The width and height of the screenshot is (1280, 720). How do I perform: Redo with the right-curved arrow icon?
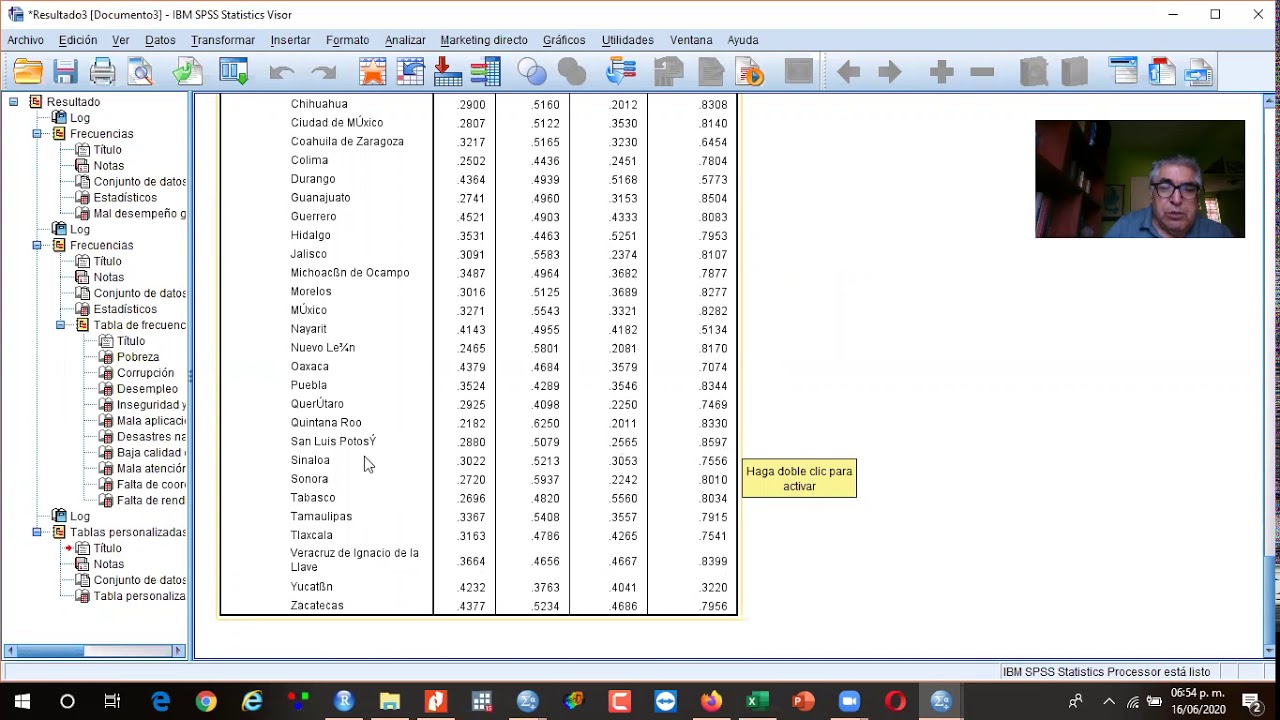click(323, 72)
